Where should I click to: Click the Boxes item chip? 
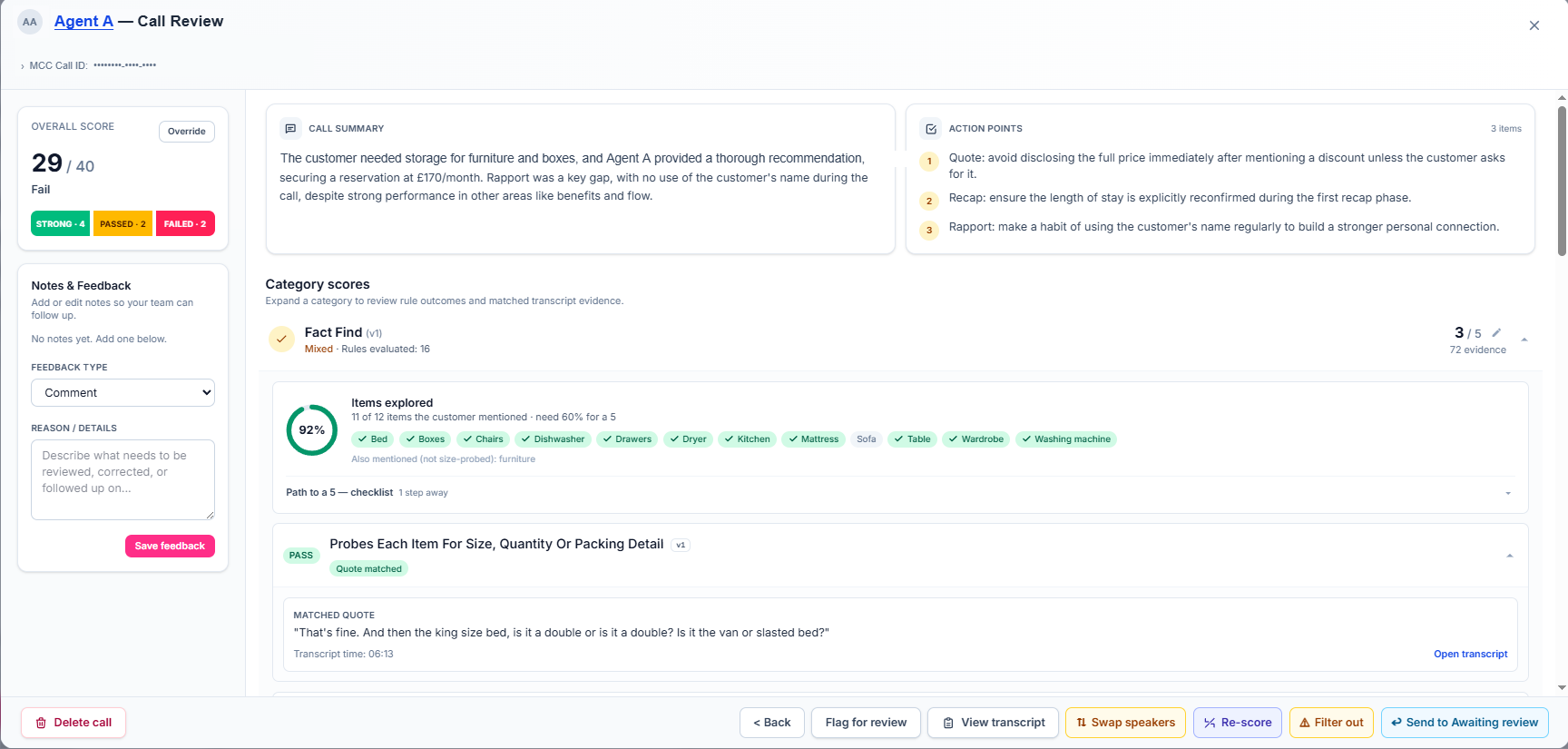click(426, 439)
